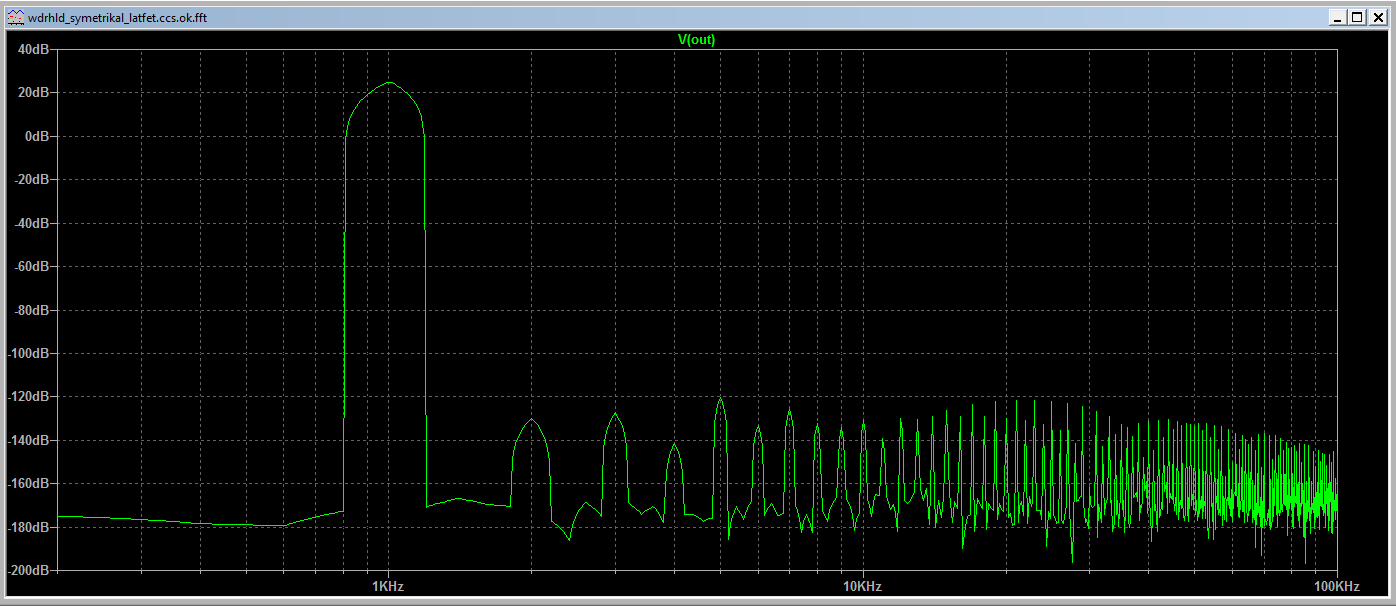Click the 10KHz frequency axis label
This screenshot has width=1396, height=606.
pos(862,586)
